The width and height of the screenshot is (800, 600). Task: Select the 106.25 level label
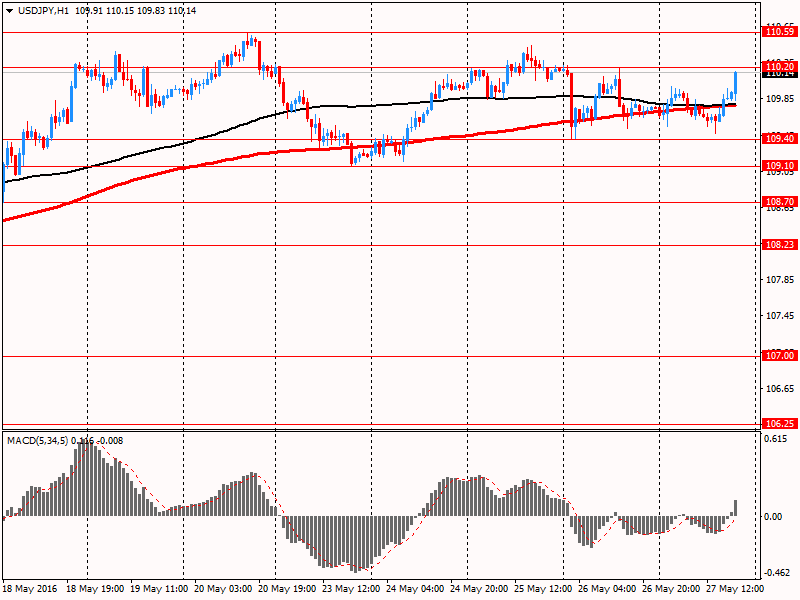(780, 423)
